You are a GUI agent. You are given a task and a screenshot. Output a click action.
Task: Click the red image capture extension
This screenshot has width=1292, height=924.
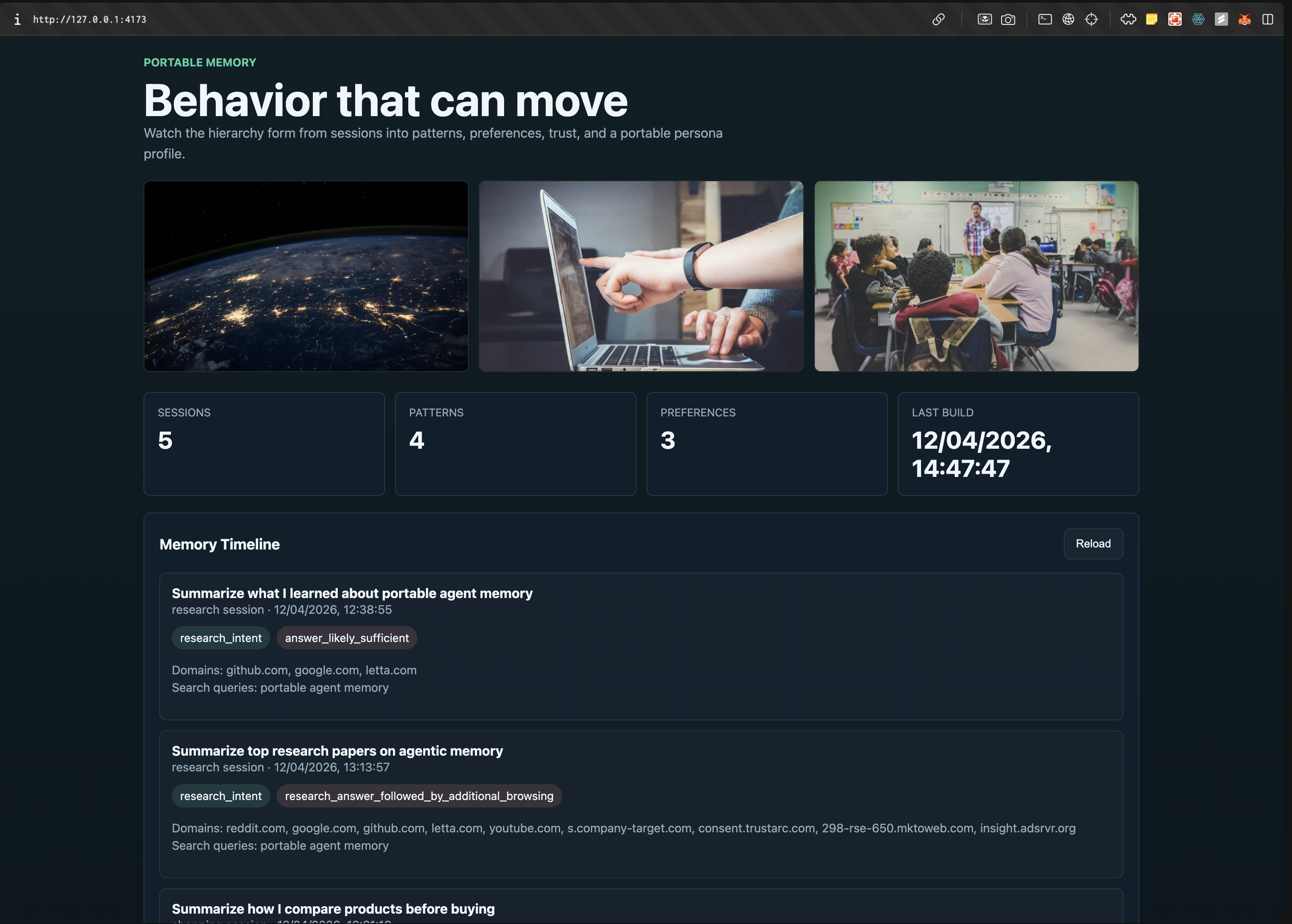[x=1175, y=19]
